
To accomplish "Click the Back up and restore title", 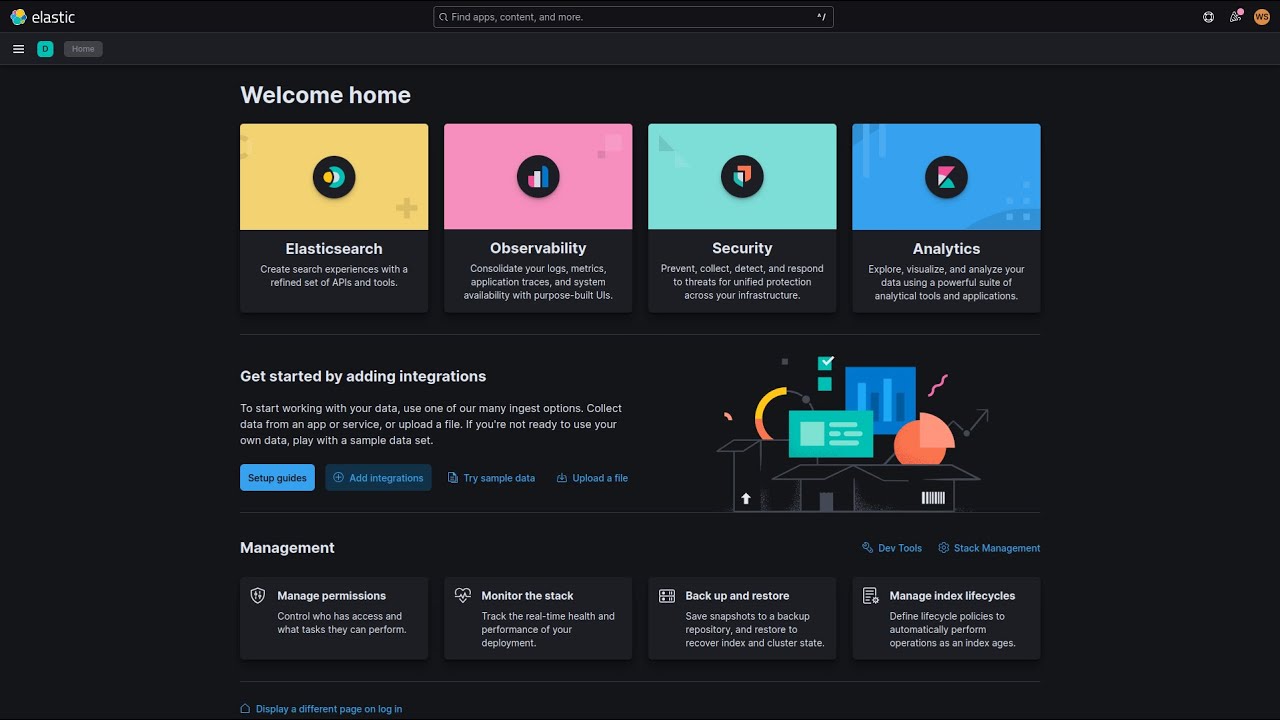I will 737,596.
